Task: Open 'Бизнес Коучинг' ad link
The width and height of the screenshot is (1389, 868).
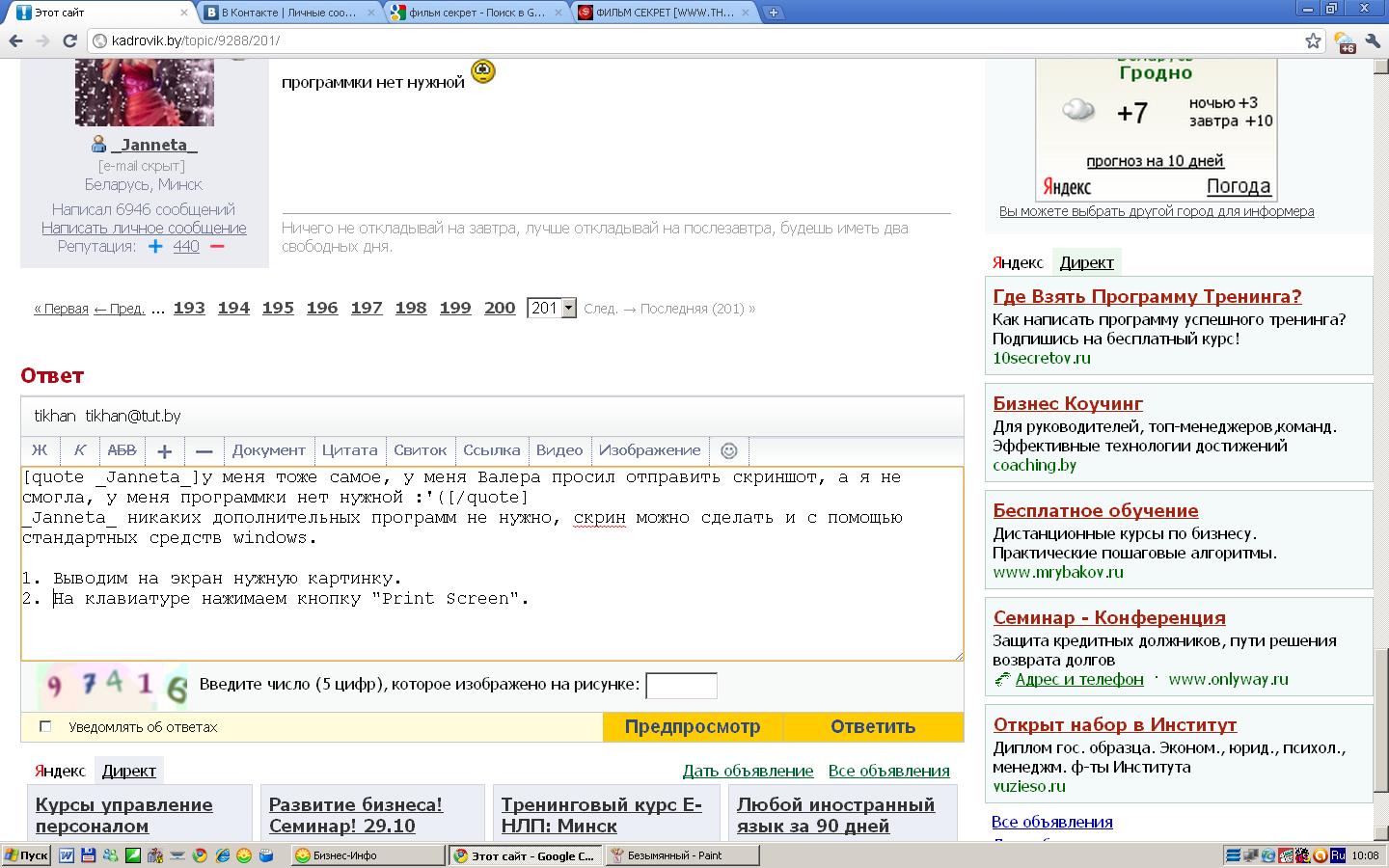Action: coord(1068,403)
